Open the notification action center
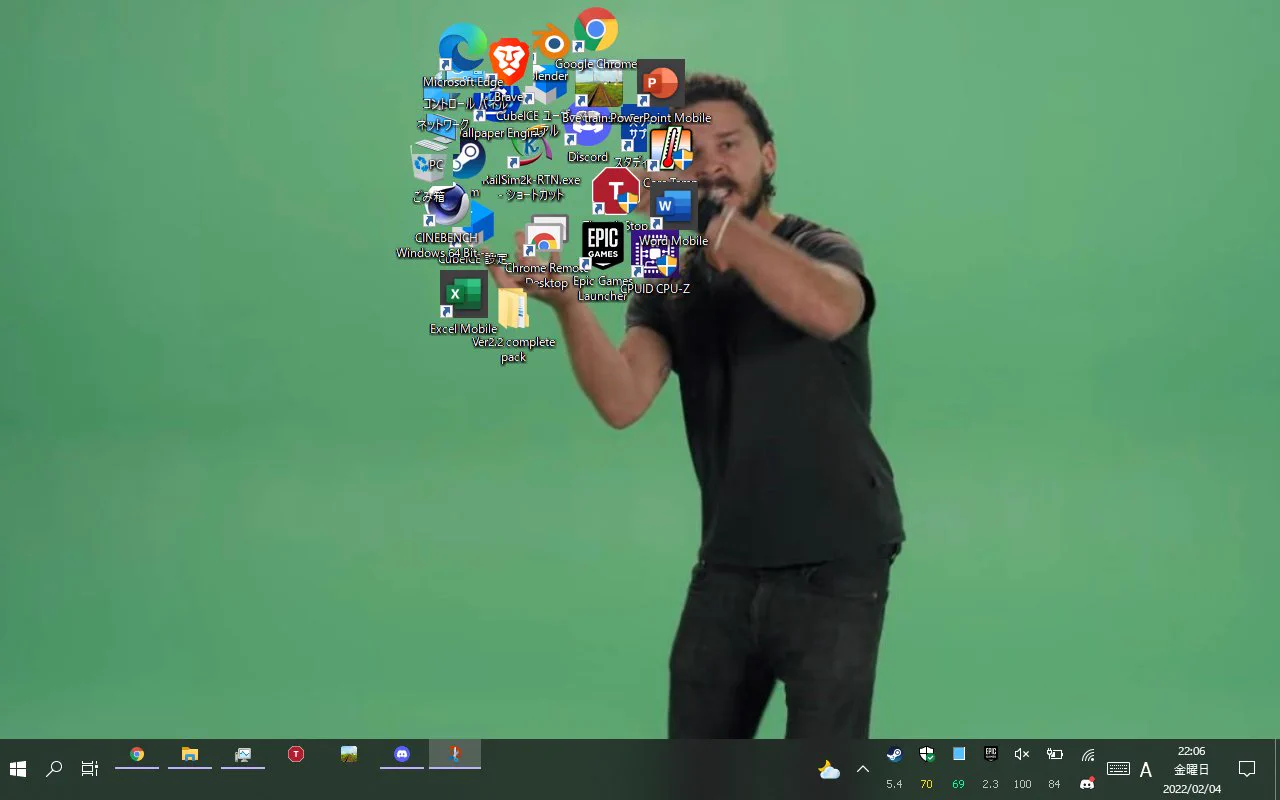Screen dimensions: 1280x800 pyautogui.click(x=1247, y=769)
